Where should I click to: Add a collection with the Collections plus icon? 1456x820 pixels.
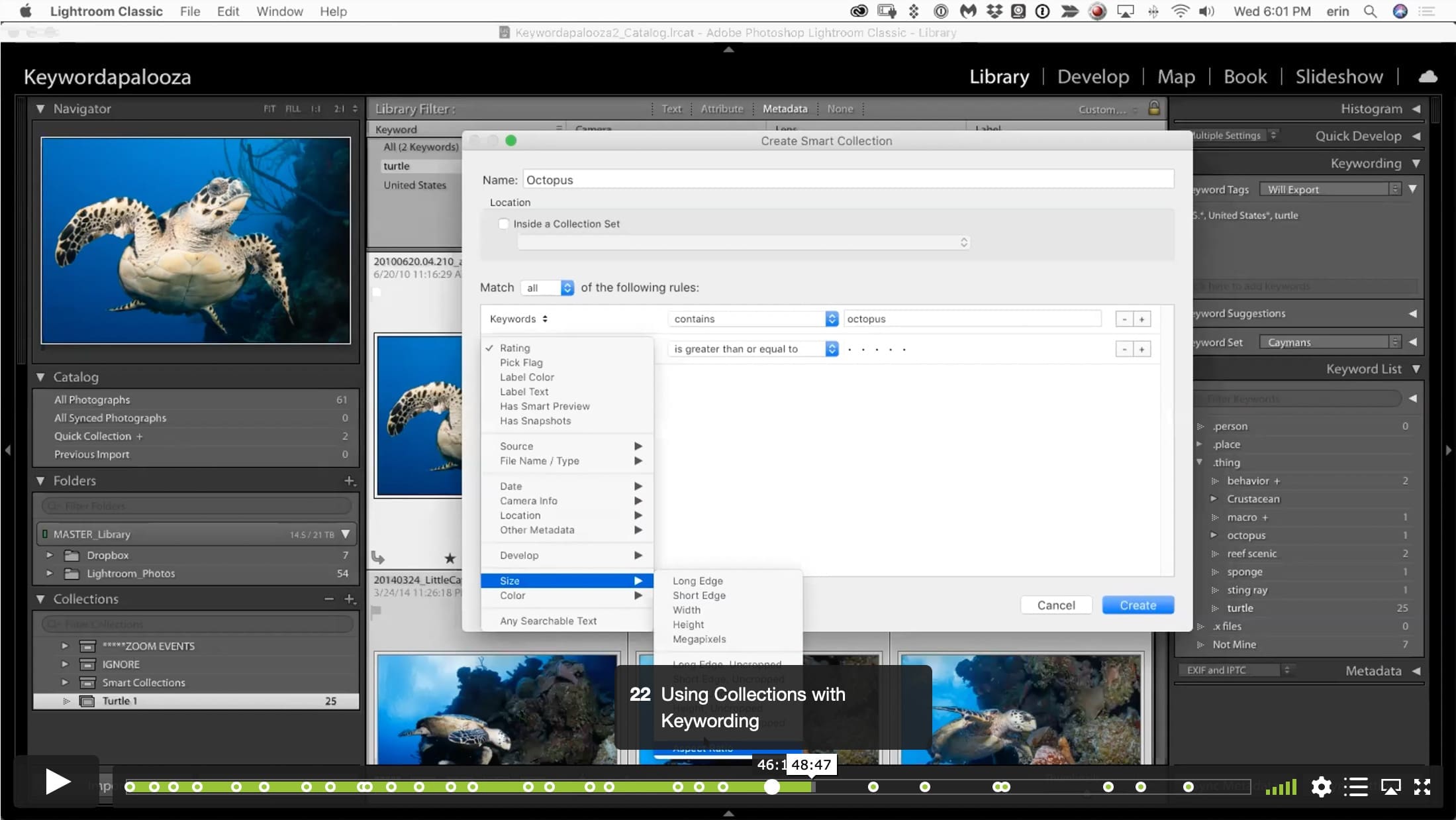(x=350, y=599)
